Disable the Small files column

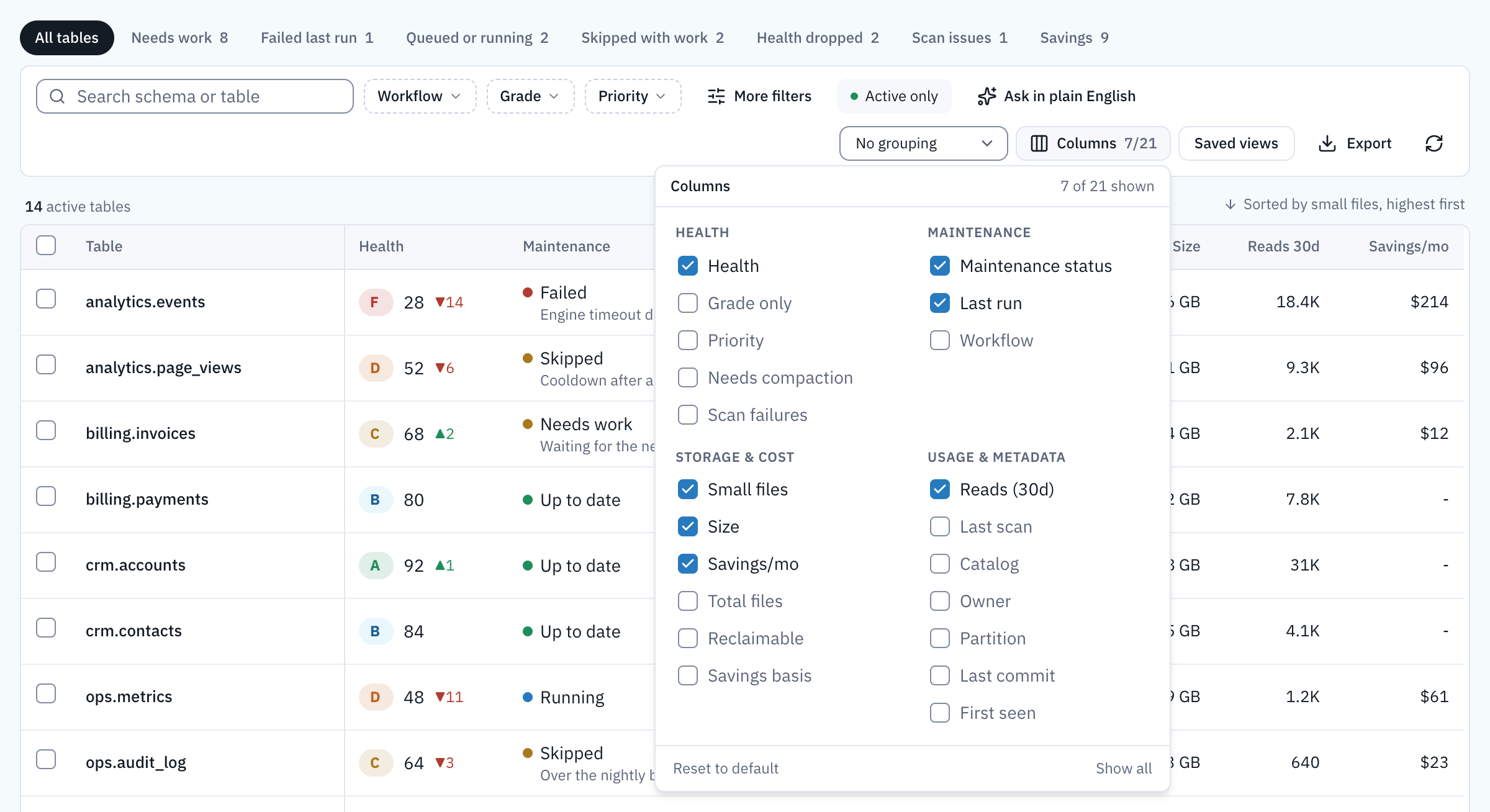[688, 489]
